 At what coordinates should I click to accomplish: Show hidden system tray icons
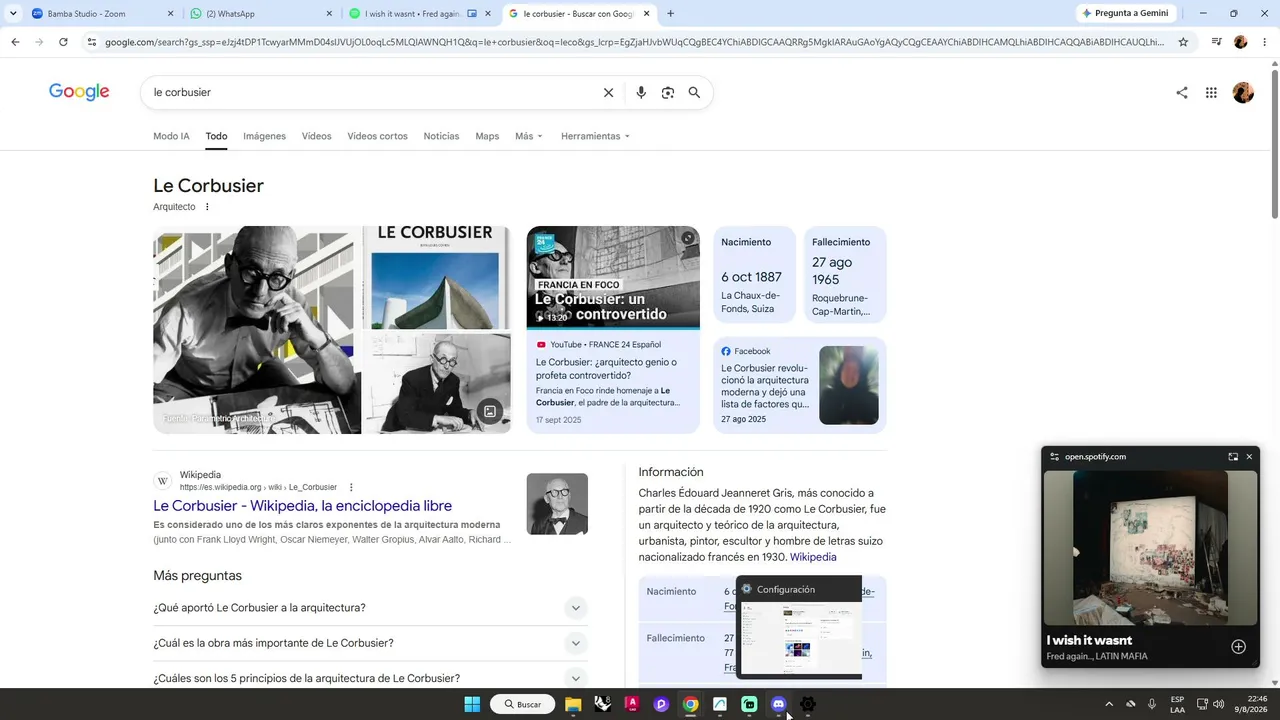click(1108, 704)
